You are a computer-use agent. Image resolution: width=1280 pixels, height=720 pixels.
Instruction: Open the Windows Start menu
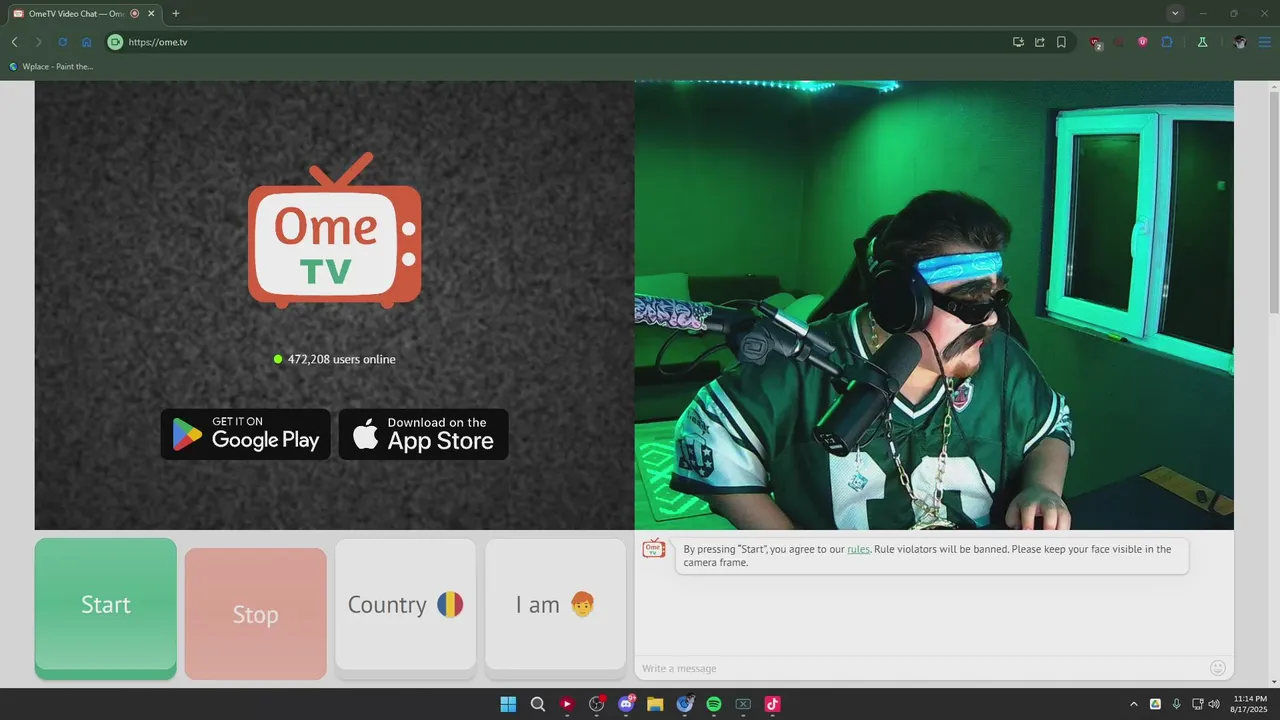coord(508,704)
